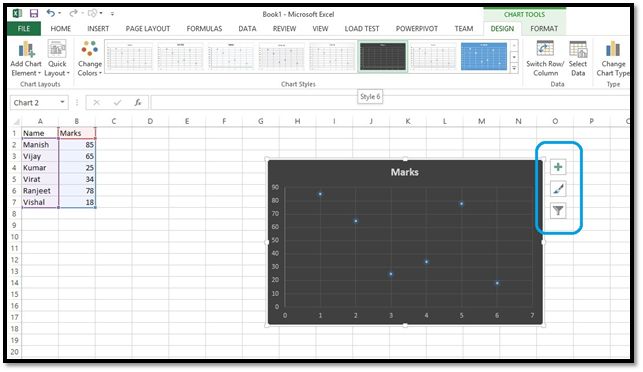This screenshot has height=372, width=643.
Task: Click the Insert Function fx icon
Action: [138, 103]
